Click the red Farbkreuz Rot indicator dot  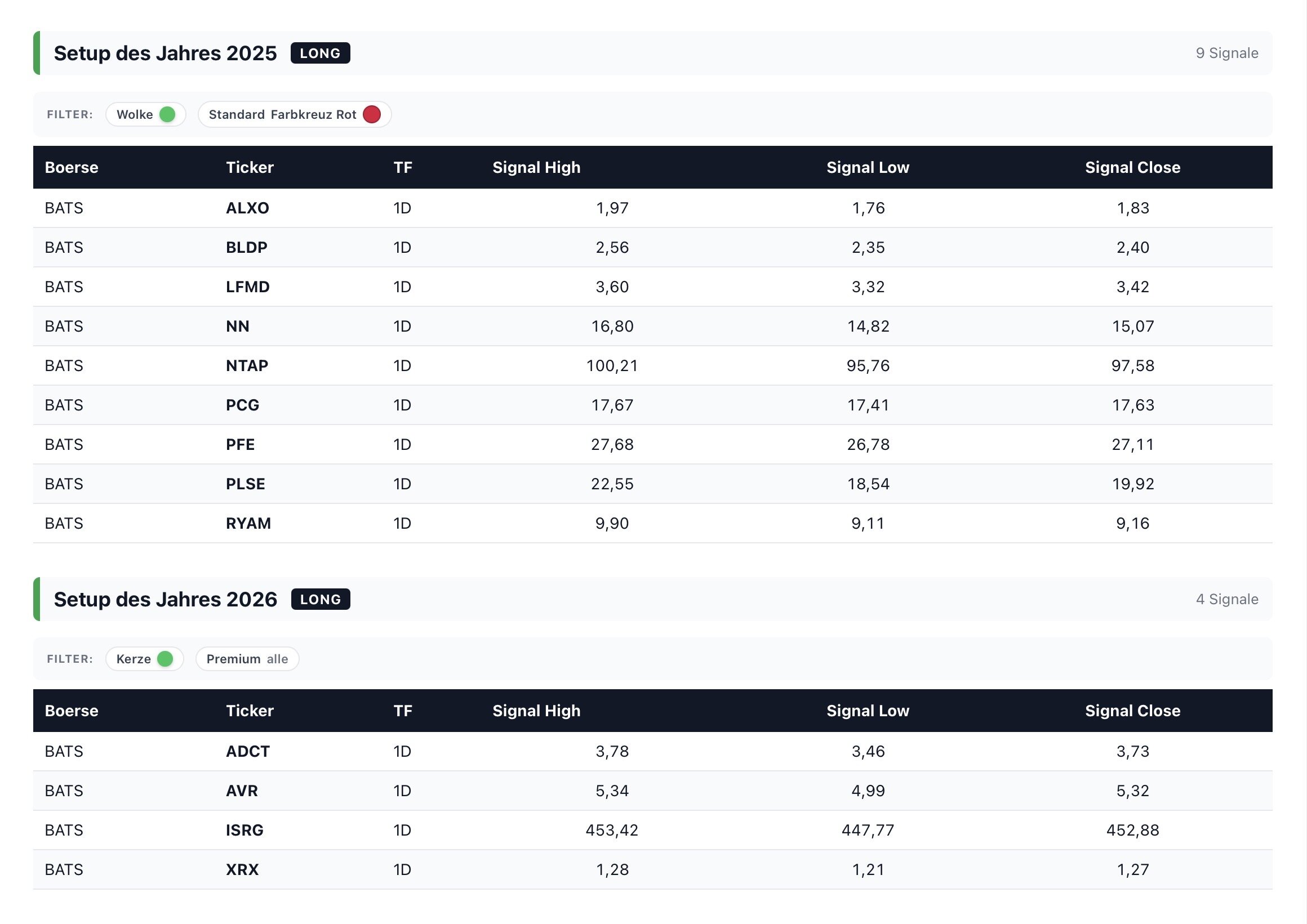pos(372,114)
